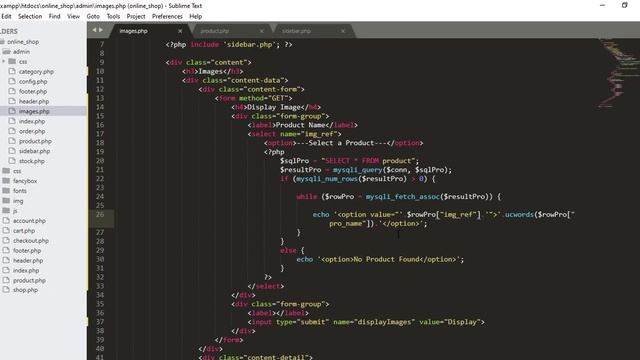Click the previous tab arrow
The width and height of the screenshot is (640, 360).
[94, 30]
